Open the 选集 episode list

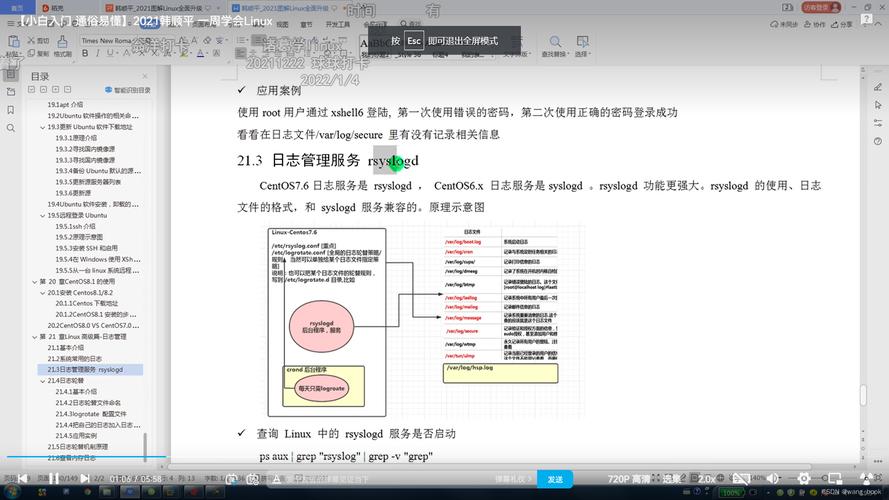[671, 479]
